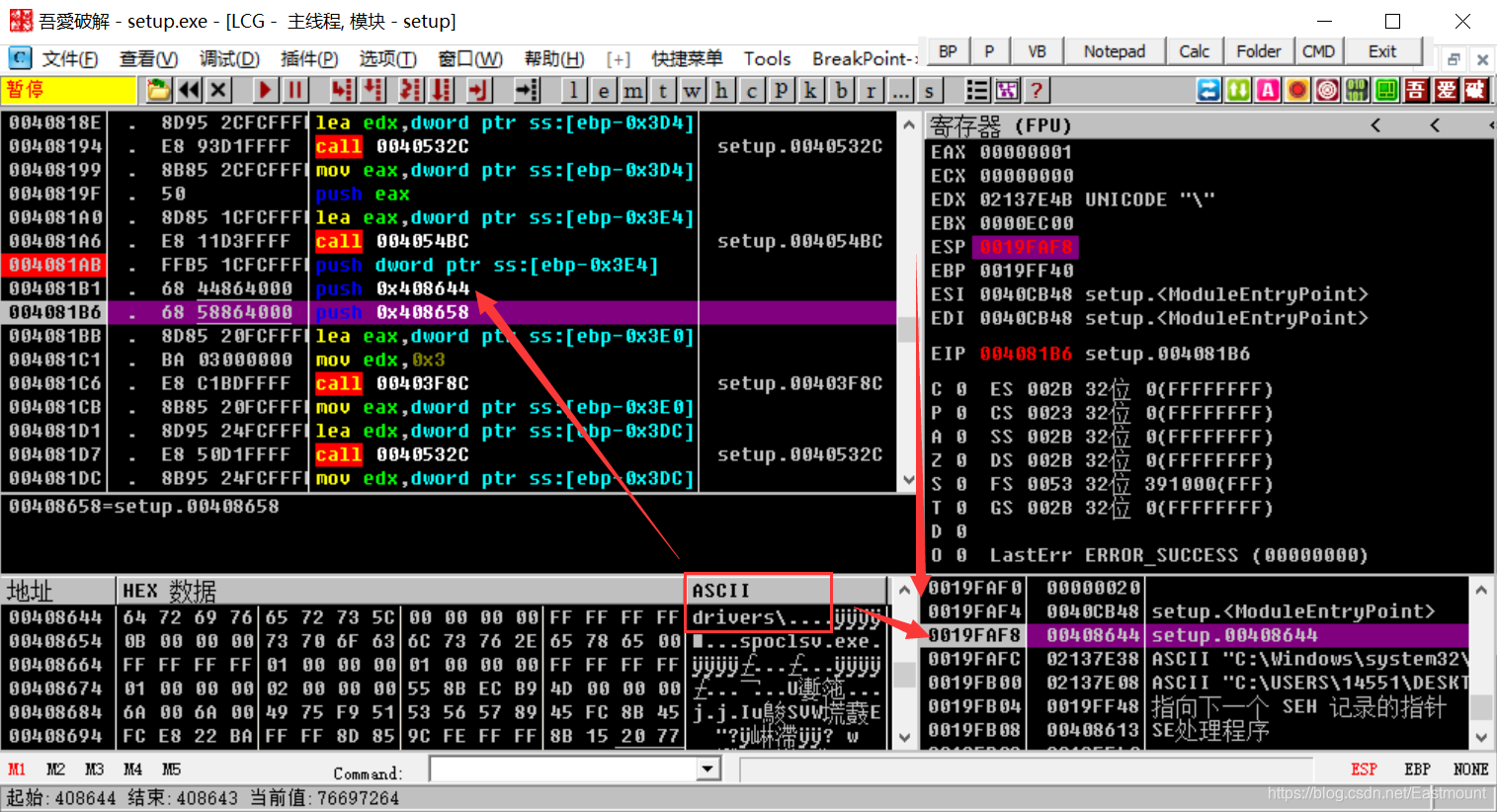Click the red '爱' plugin icon
The image size is (1497, 812).
pos(1446,91)
